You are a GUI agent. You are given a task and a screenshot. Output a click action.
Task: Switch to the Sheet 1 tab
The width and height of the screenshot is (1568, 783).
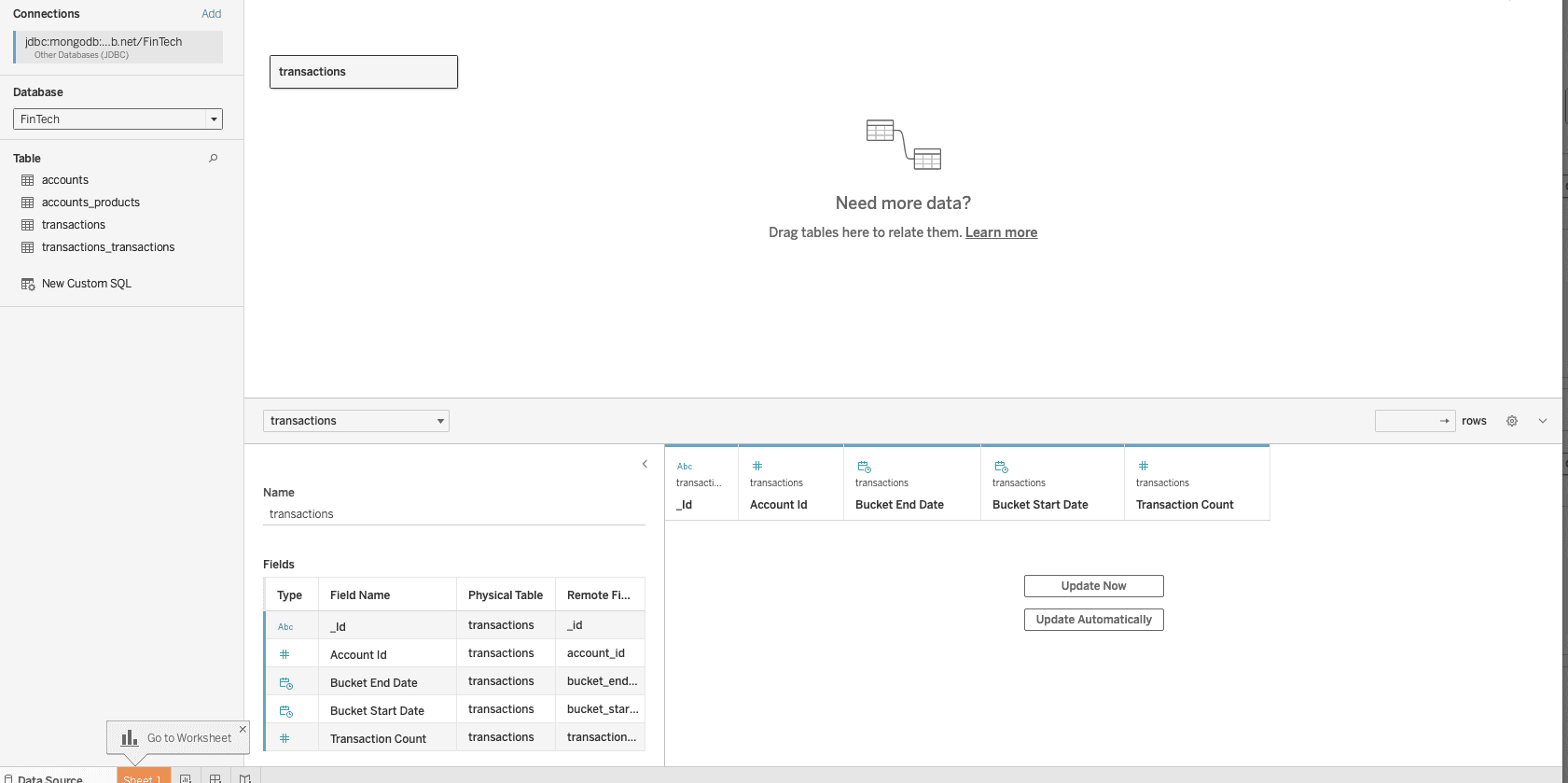[143, 777]
